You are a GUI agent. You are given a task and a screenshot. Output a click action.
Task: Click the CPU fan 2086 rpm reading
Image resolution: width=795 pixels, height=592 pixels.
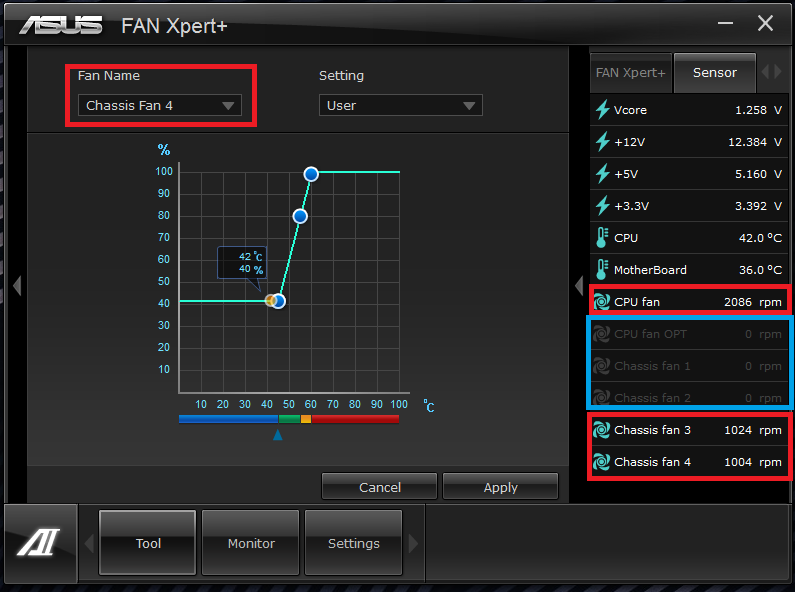752,302
